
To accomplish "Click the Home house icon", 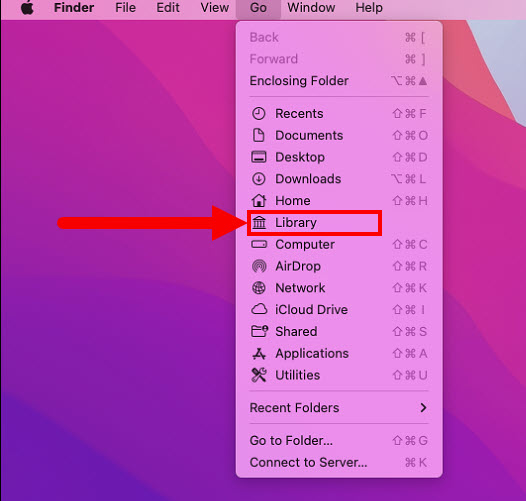I will [x=259, y=200].
